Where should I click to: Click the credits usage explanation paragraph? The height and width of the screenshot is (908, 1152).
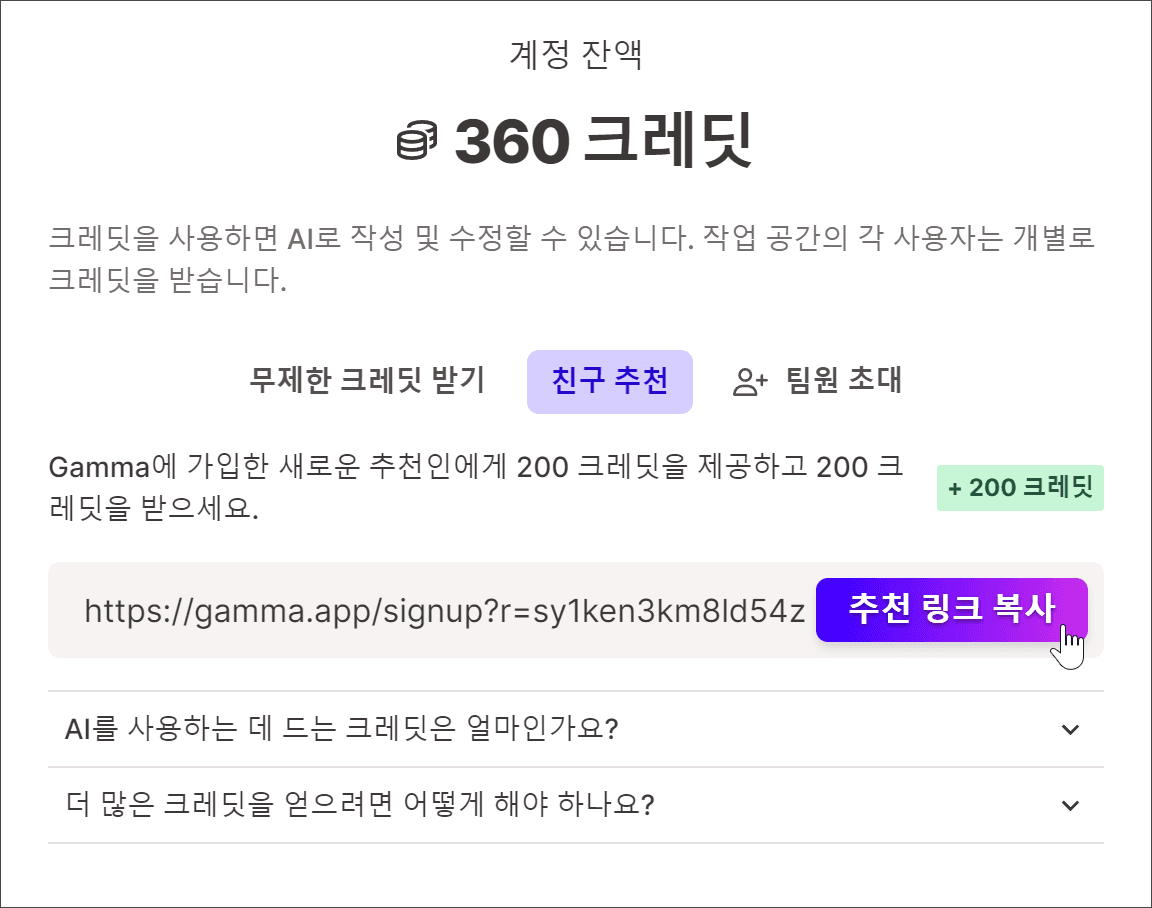click(572, 259)
